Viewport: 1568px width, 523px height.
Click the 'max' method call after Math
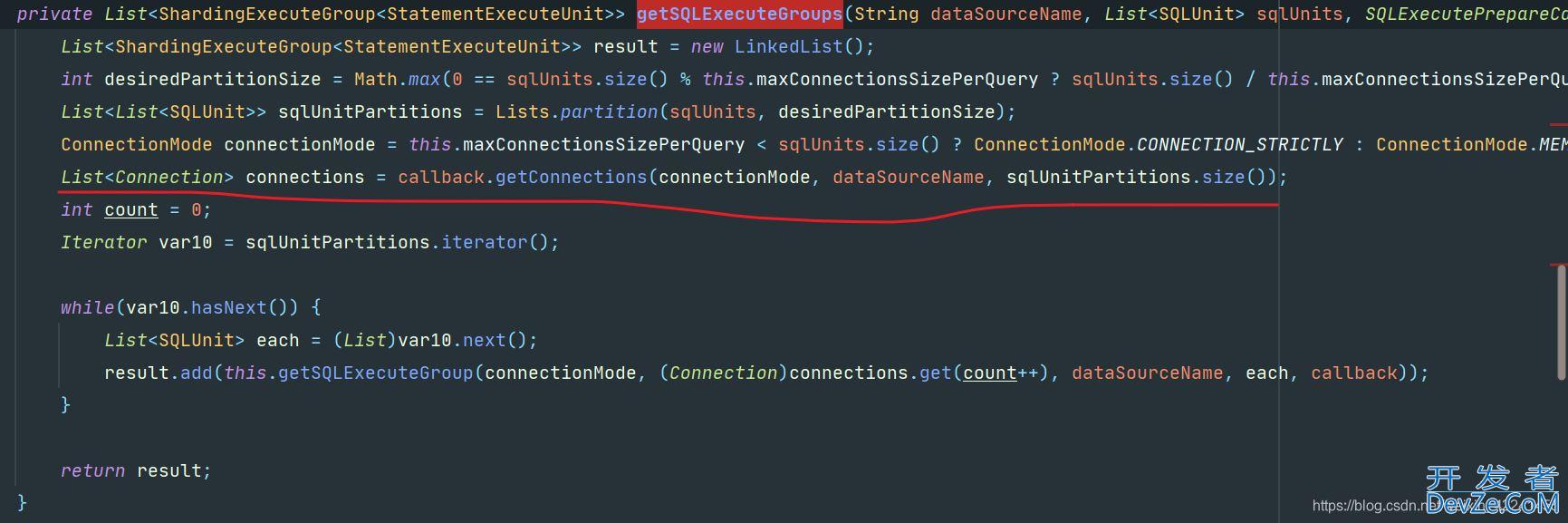[424, 79]
